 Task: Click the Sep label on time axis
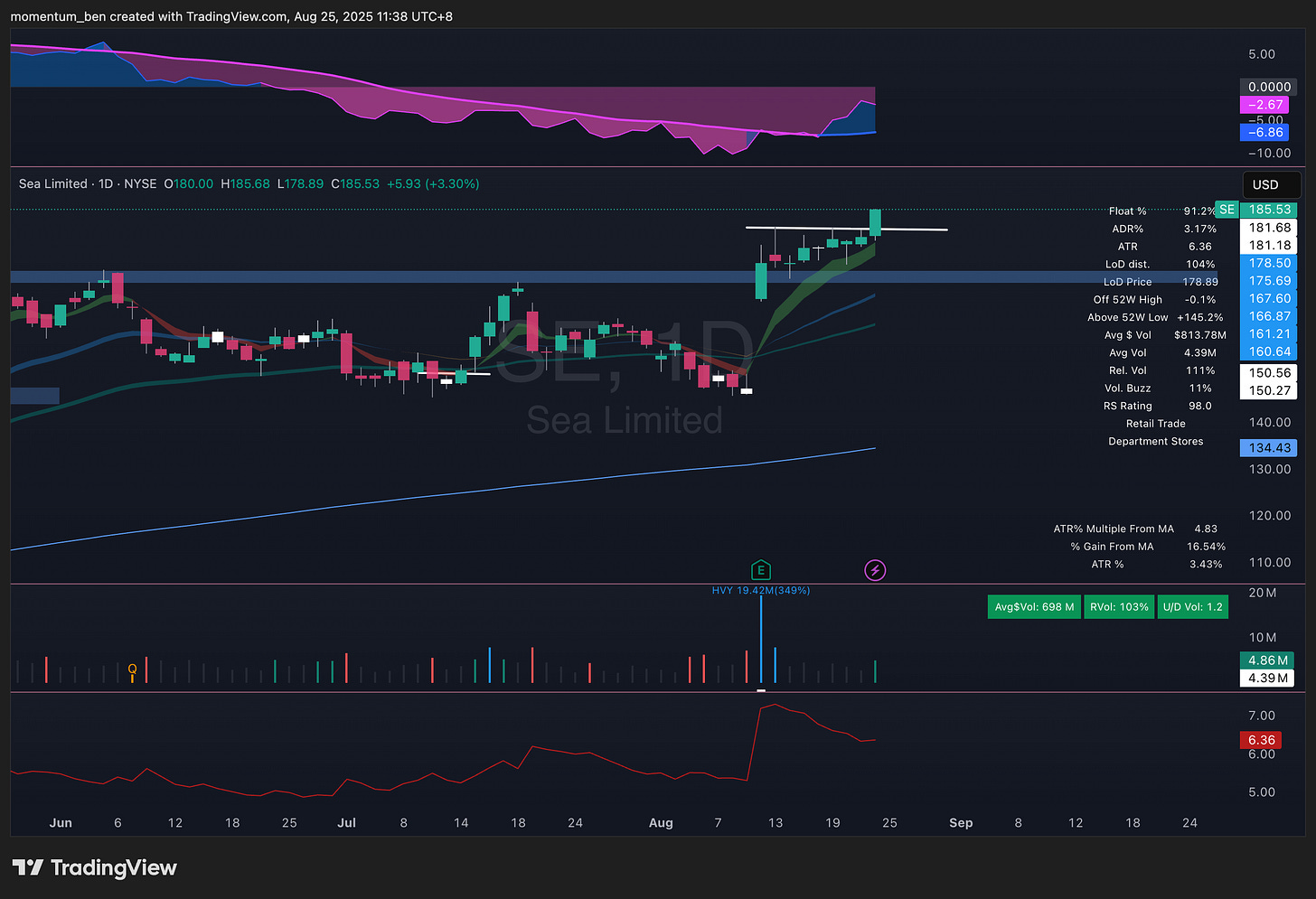961,822
